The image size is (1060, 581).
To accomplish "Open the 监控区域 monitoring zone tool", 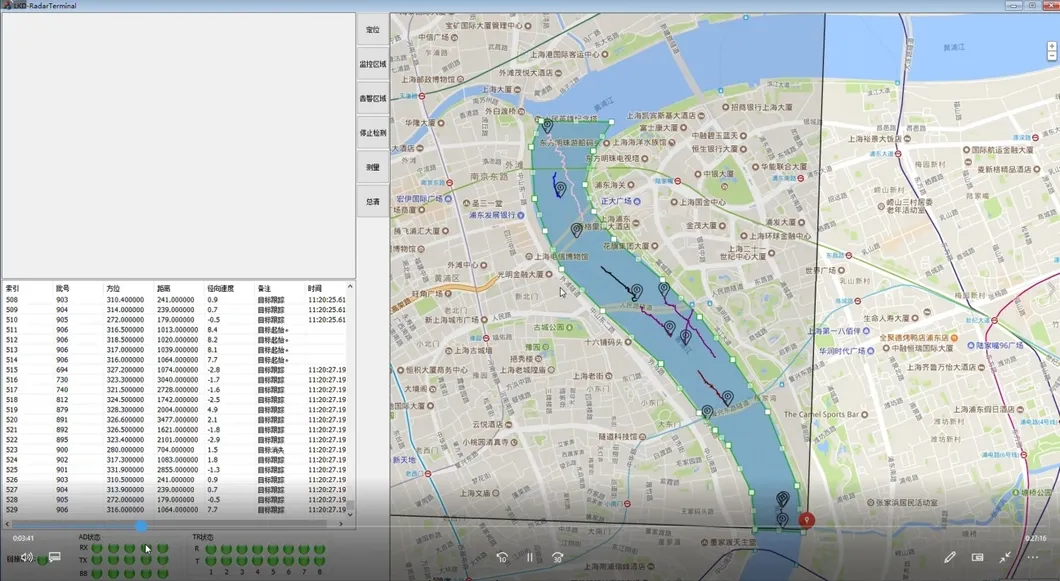I will pos(372,64).
